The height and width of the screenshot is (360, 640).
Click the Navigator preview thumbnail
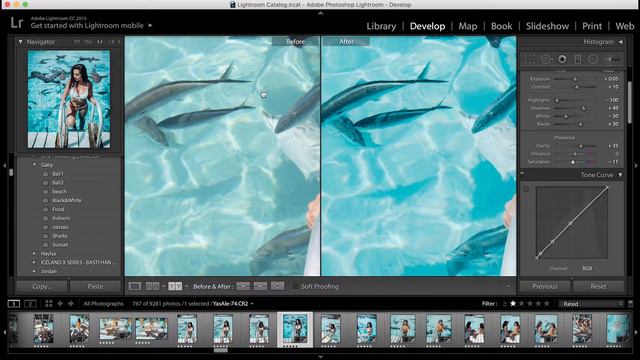pyautogui.click(x=69, y=99)
